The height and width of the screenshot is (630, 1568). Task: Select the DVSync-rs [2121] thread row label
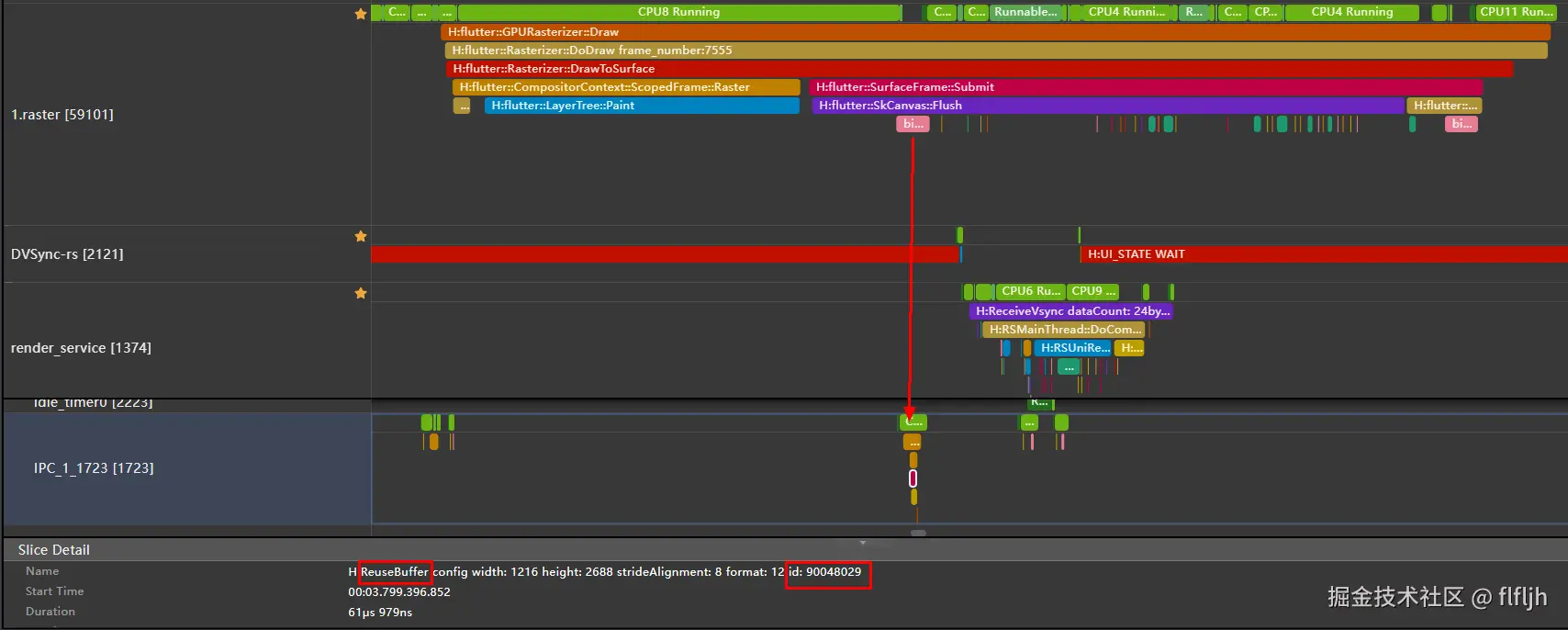(67, 254)
